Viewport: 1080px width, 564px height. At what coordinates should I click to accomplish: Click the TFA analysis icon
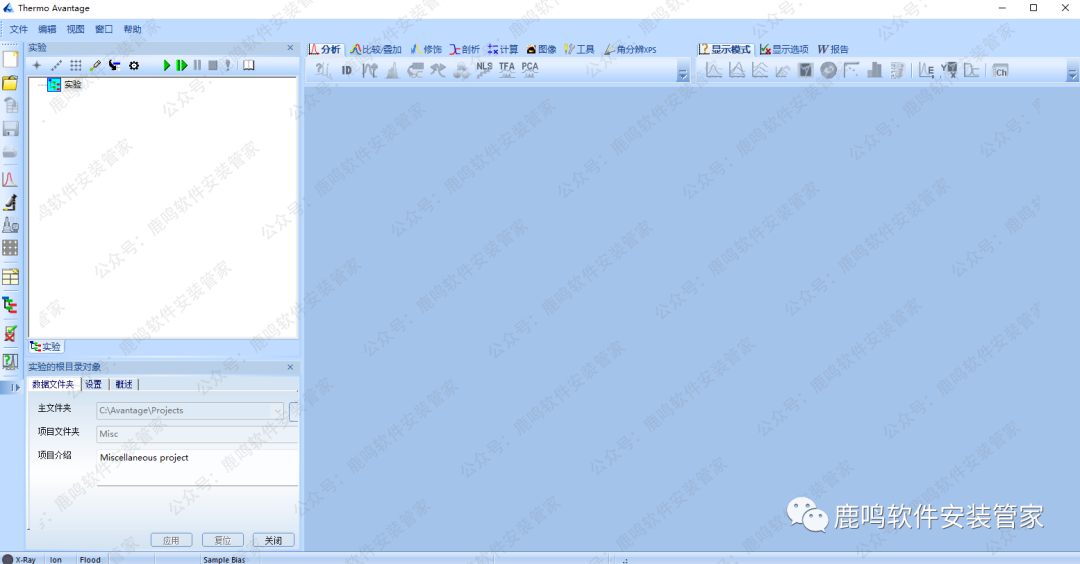[507, 69]
